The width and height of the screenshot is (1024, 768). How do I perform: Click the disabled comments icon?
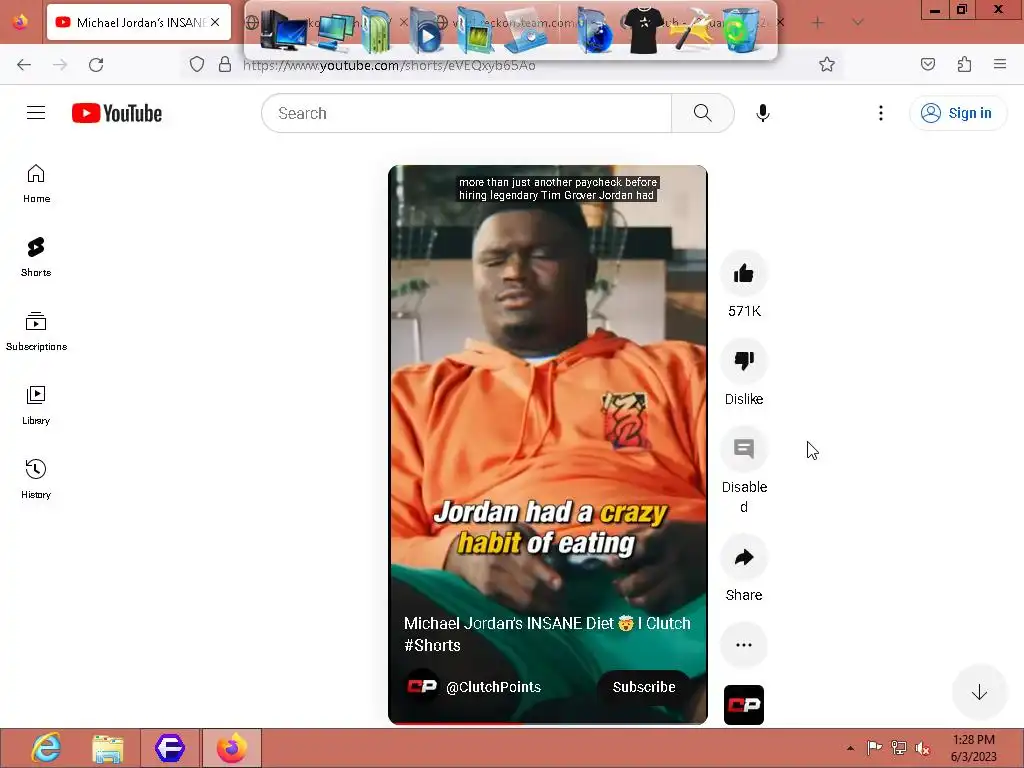(x=744, y=449)
